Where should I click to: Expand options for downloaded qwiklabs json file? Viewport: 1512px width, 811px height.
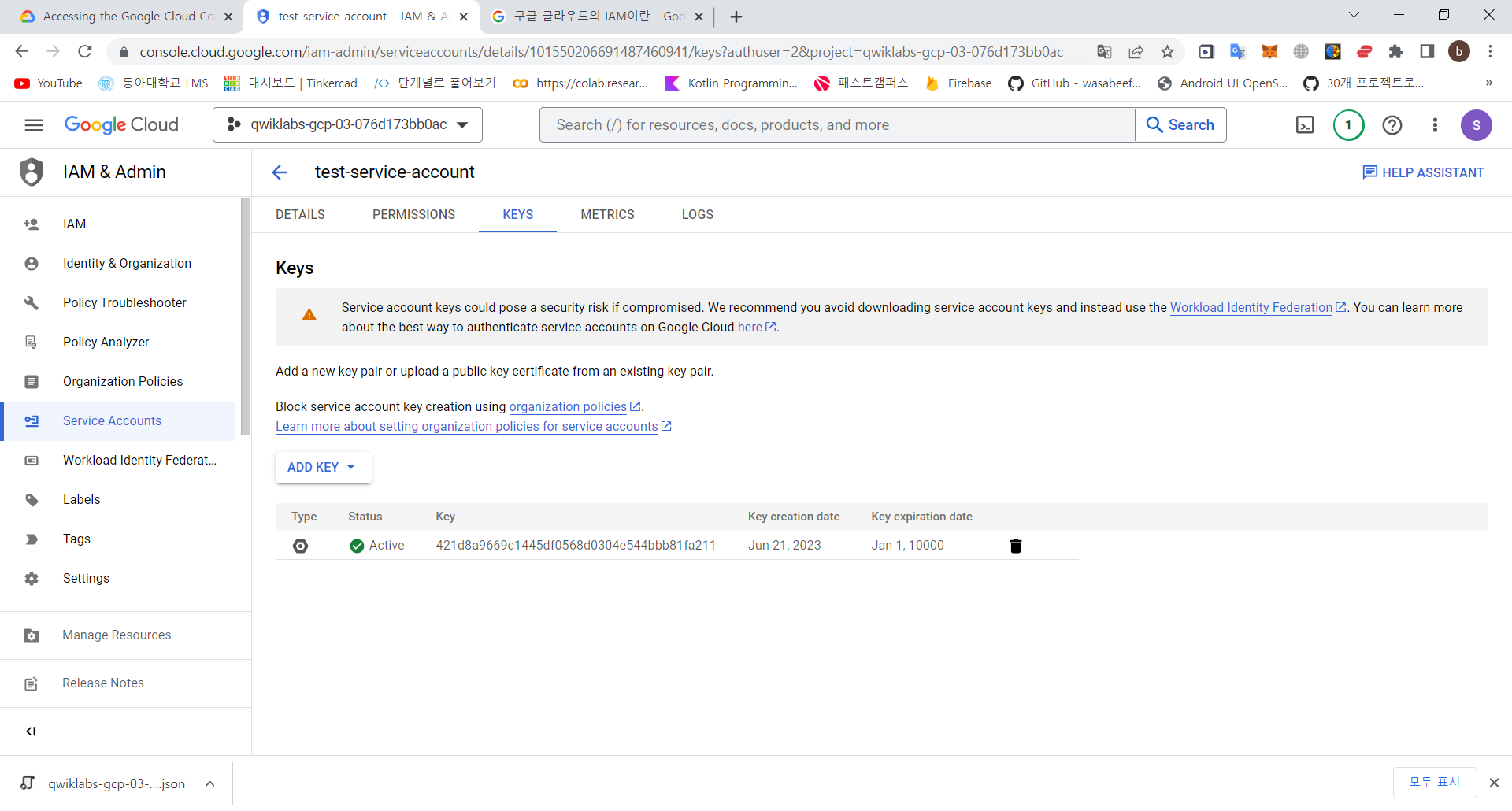pos(209,783)
